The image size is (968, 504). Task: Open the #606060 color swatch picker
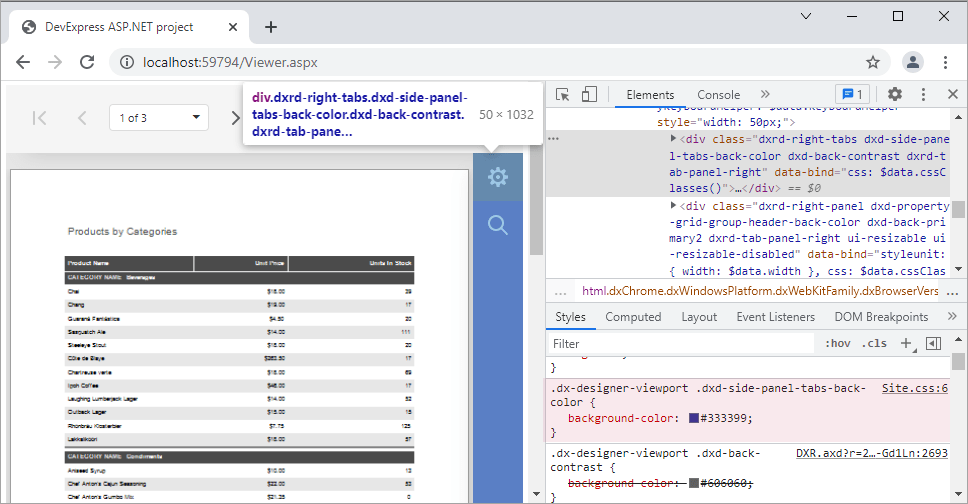[x=694, y=483]
